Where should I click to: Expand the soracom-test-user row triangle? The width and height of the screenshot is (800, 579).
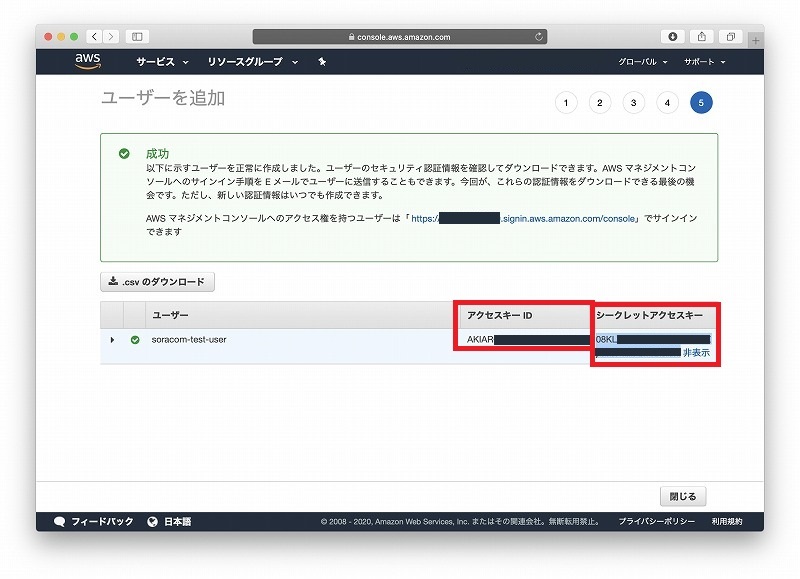pyautogui.click(x=112, y=340)
